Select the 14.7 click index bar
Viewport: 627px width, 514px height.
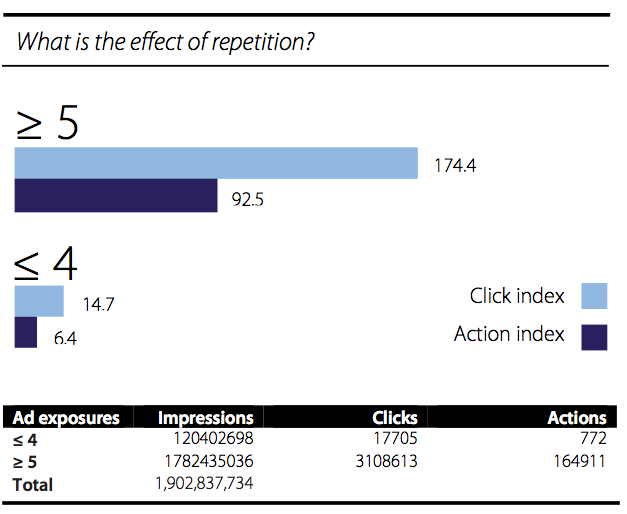(39, 301)
